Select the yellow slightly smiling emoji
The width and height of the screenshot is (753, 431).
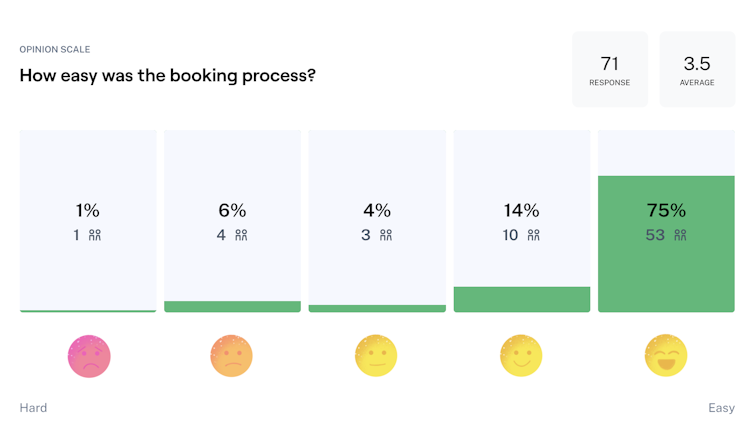[x=521, y=356]
